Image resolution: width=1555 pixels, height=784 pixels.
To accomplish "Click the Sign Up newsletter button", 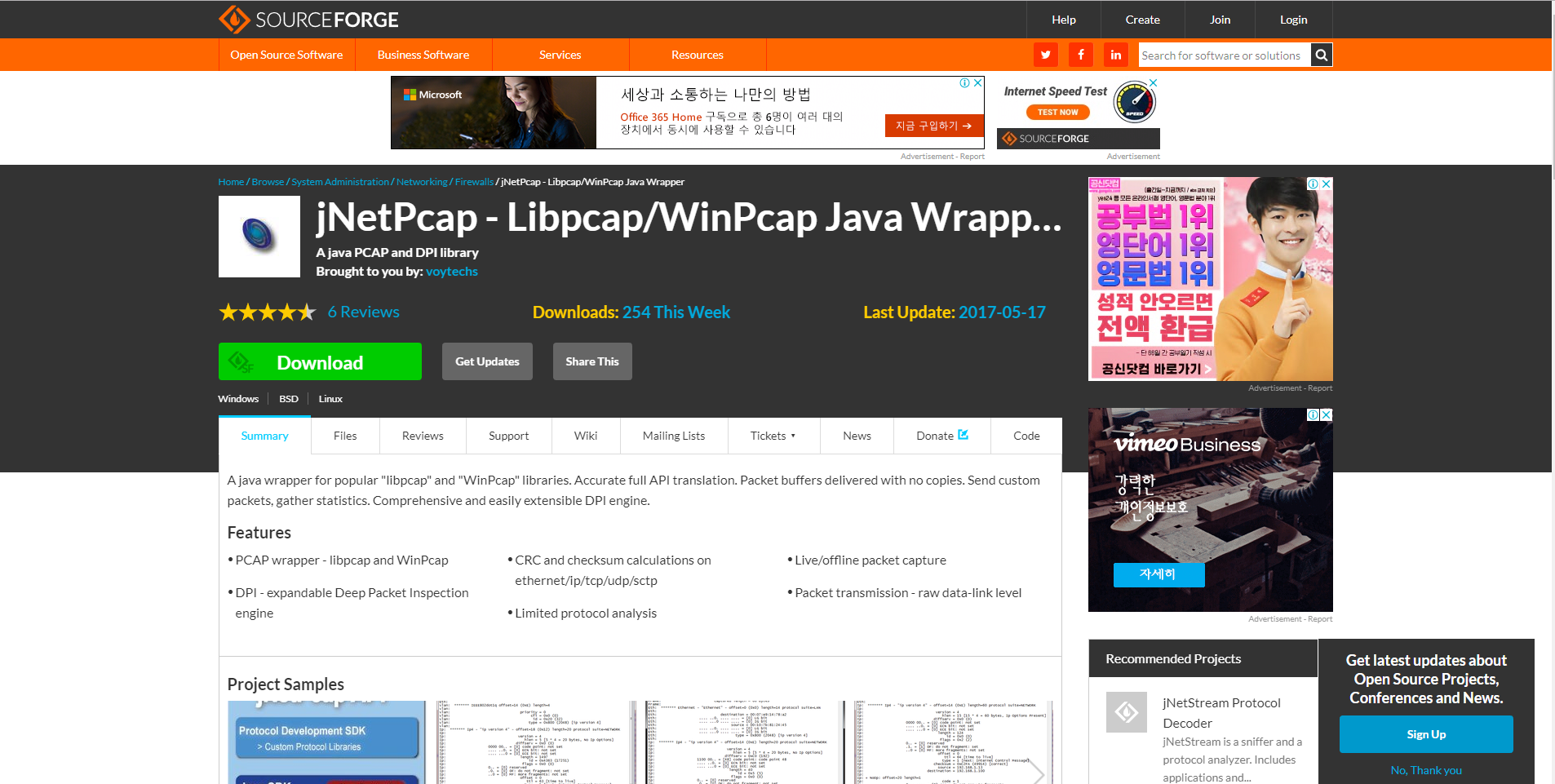I will pos(1426,734).
